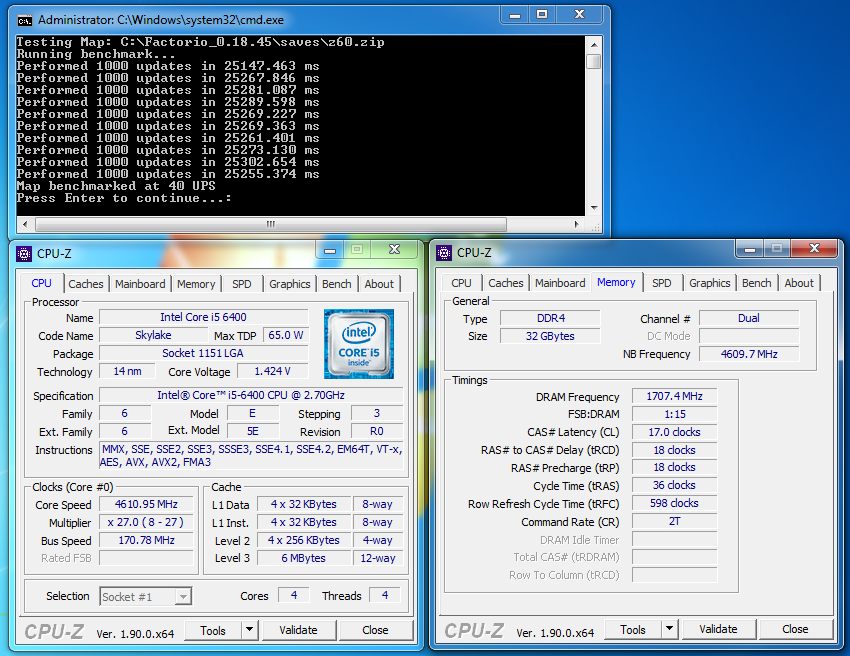Click Close button in left CPU-Z window

tap(375, 630)
